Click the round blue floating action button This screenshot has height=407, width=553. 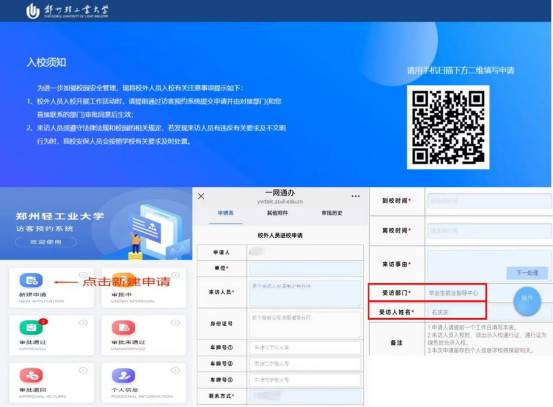tap(527, 301)
